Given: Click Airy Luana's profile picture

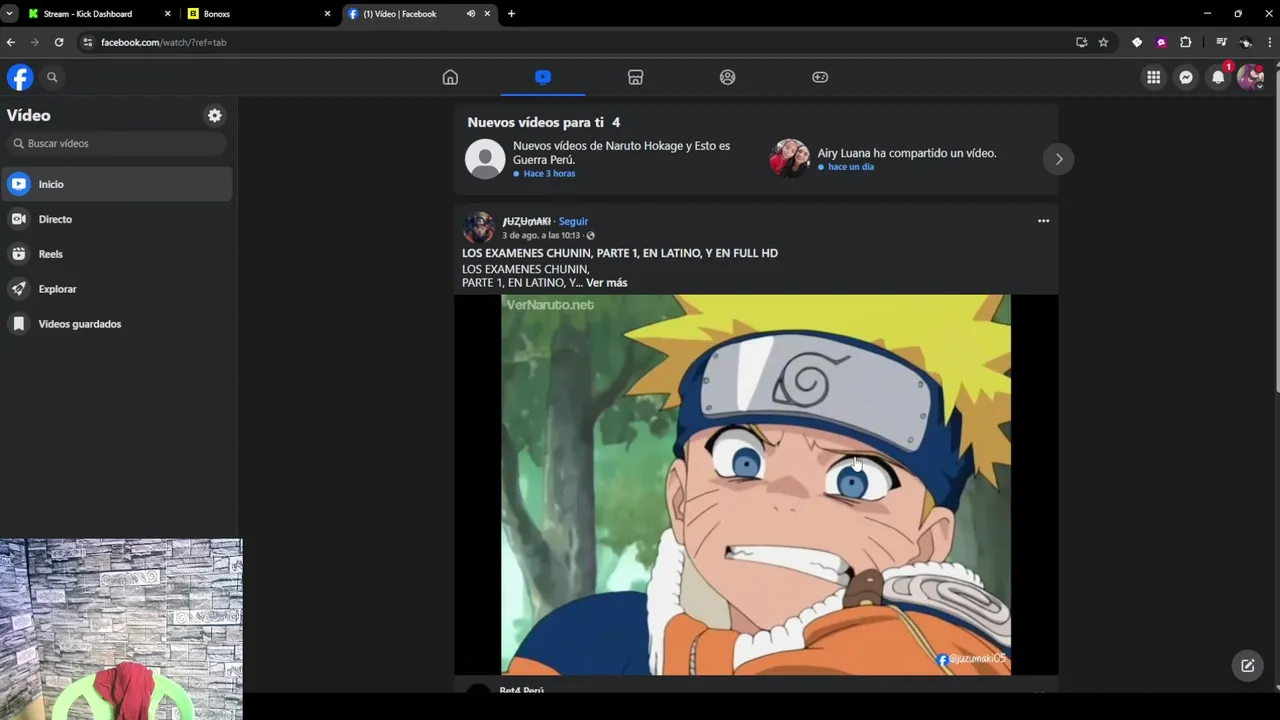Looking at the screenshot, I should pyautogui.click(x=789, y=159).
